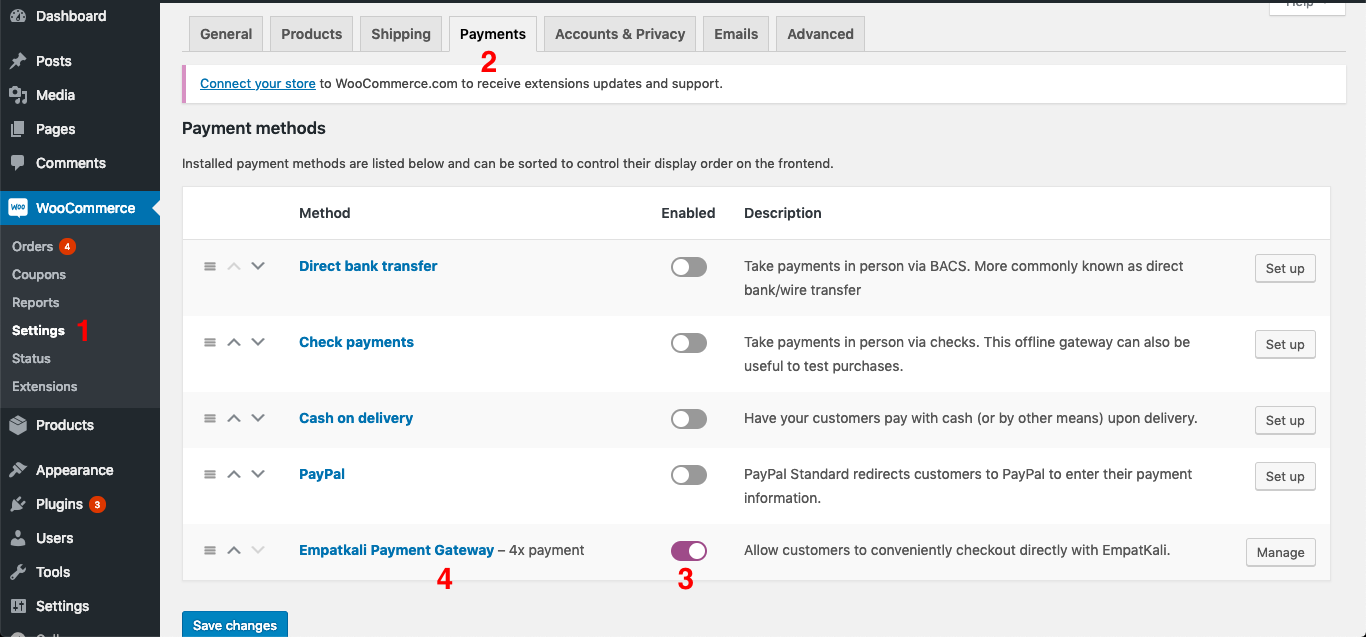This screenshot has height=637, width=1366.
Task: Click the sidebar Settings sliders icon
Action: tap(18, 606)
